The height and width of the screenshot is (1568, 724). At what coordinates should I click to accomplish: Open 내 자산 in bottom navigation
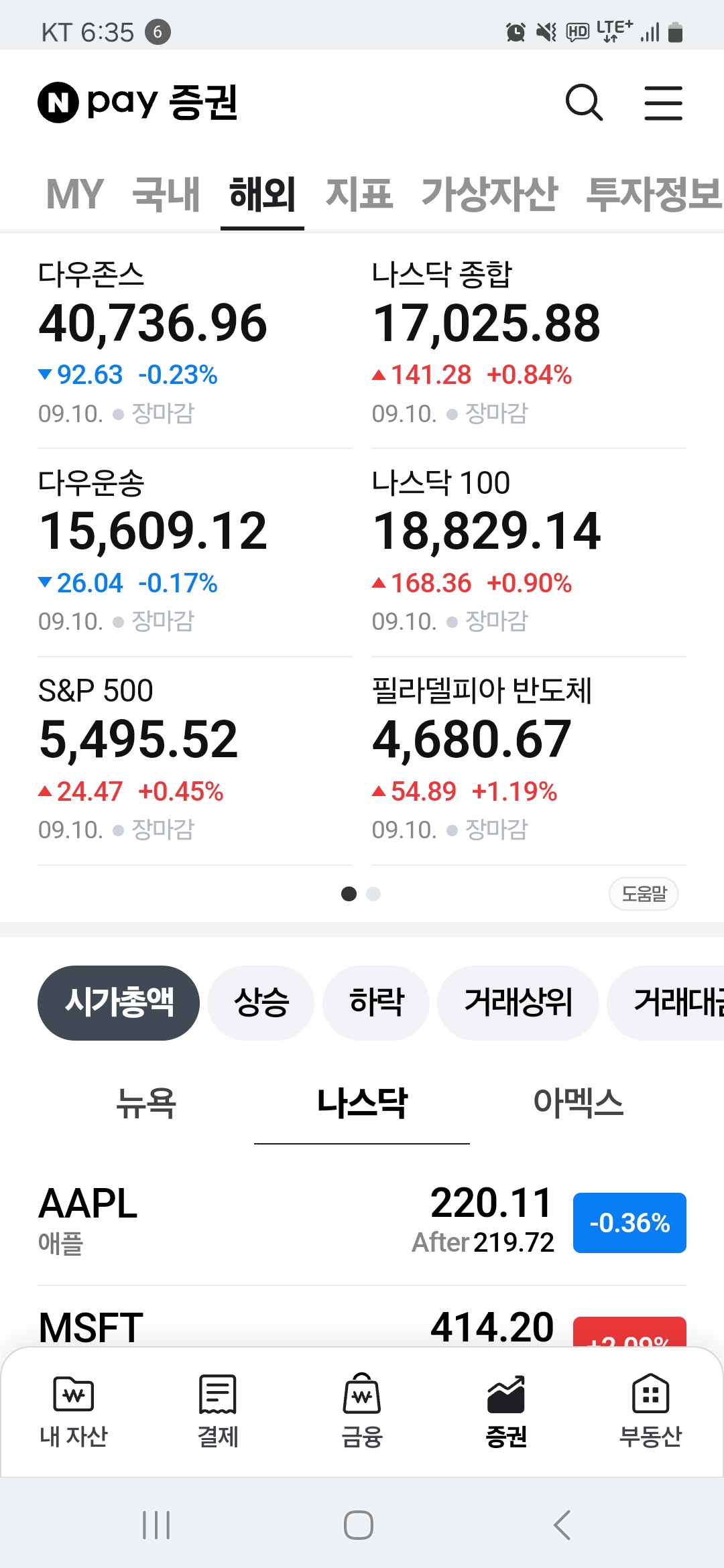pos(74,1410)
